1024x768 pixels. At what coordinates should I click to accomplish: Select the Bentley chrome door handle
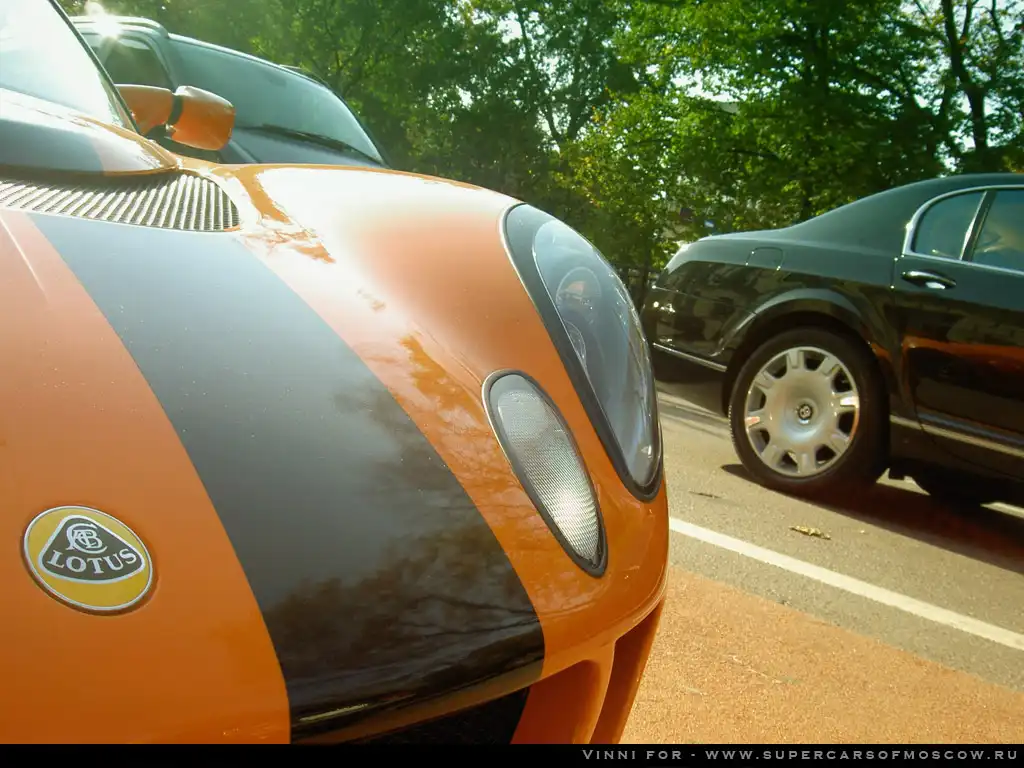[927, 280]
